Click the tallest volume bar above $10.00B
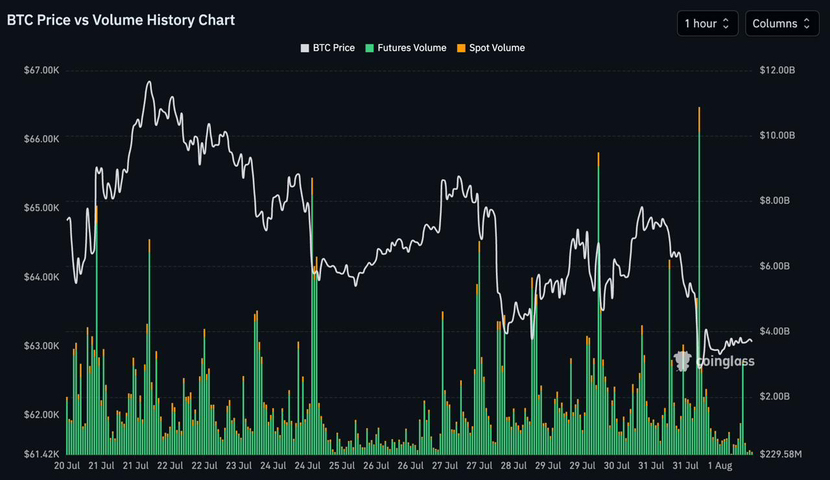Image resolution: width=830 pixels, height=480 pixels. (x=699, y=280)
